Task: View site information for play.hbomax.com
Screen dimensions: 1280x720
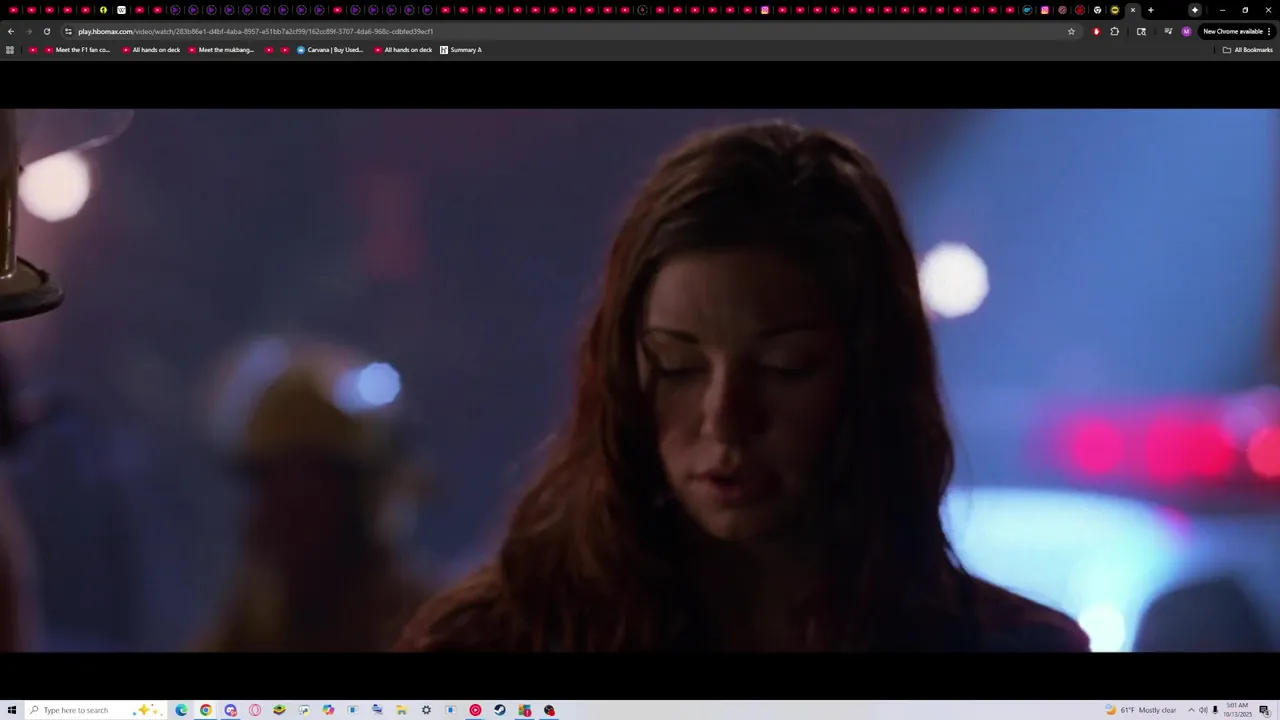Action: click(68, 31)
